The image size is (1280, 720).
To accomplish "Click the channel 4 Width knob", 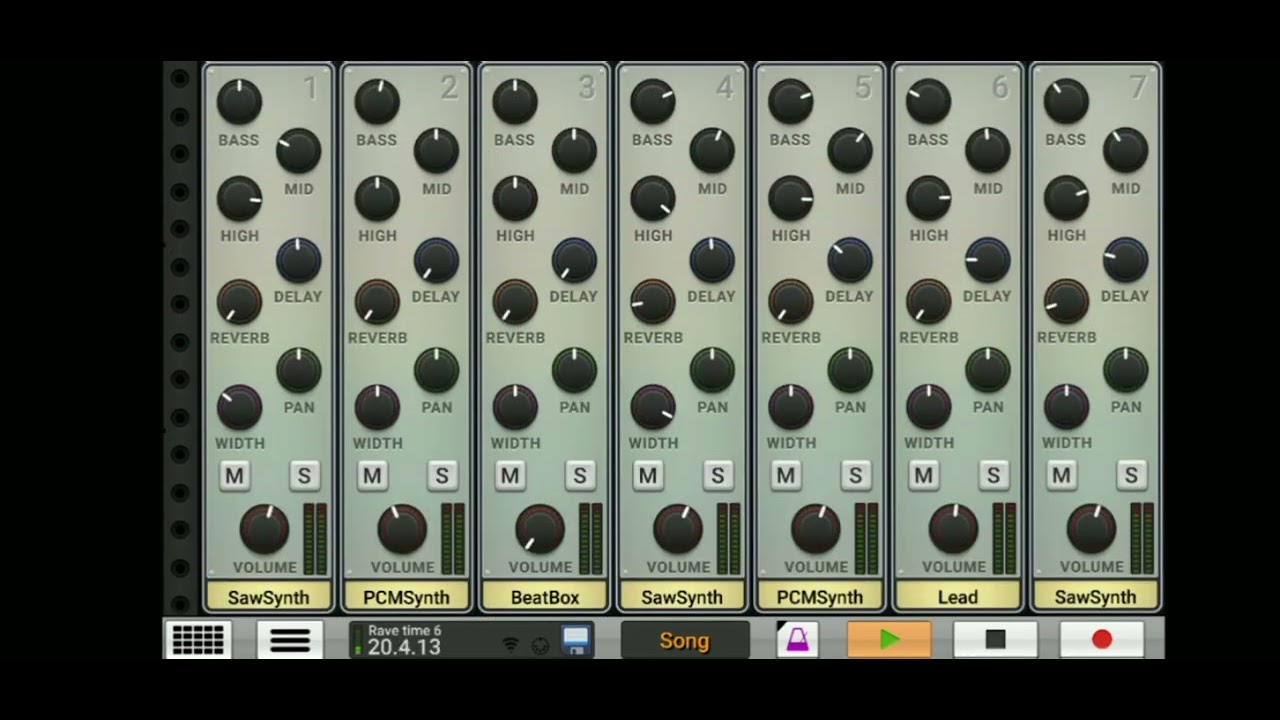I will tap(653, 407).
